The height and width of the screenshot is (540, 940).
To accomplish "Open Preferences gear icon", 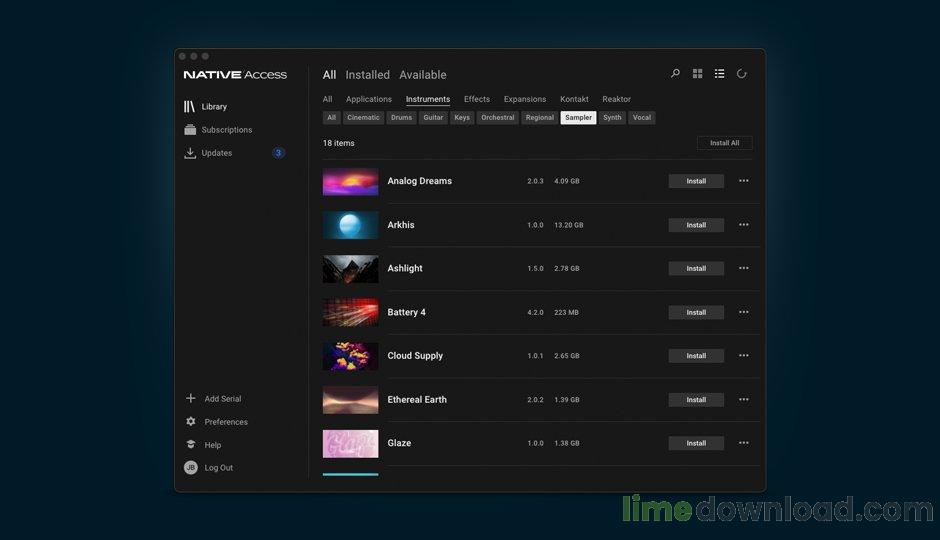I will 191,421.
